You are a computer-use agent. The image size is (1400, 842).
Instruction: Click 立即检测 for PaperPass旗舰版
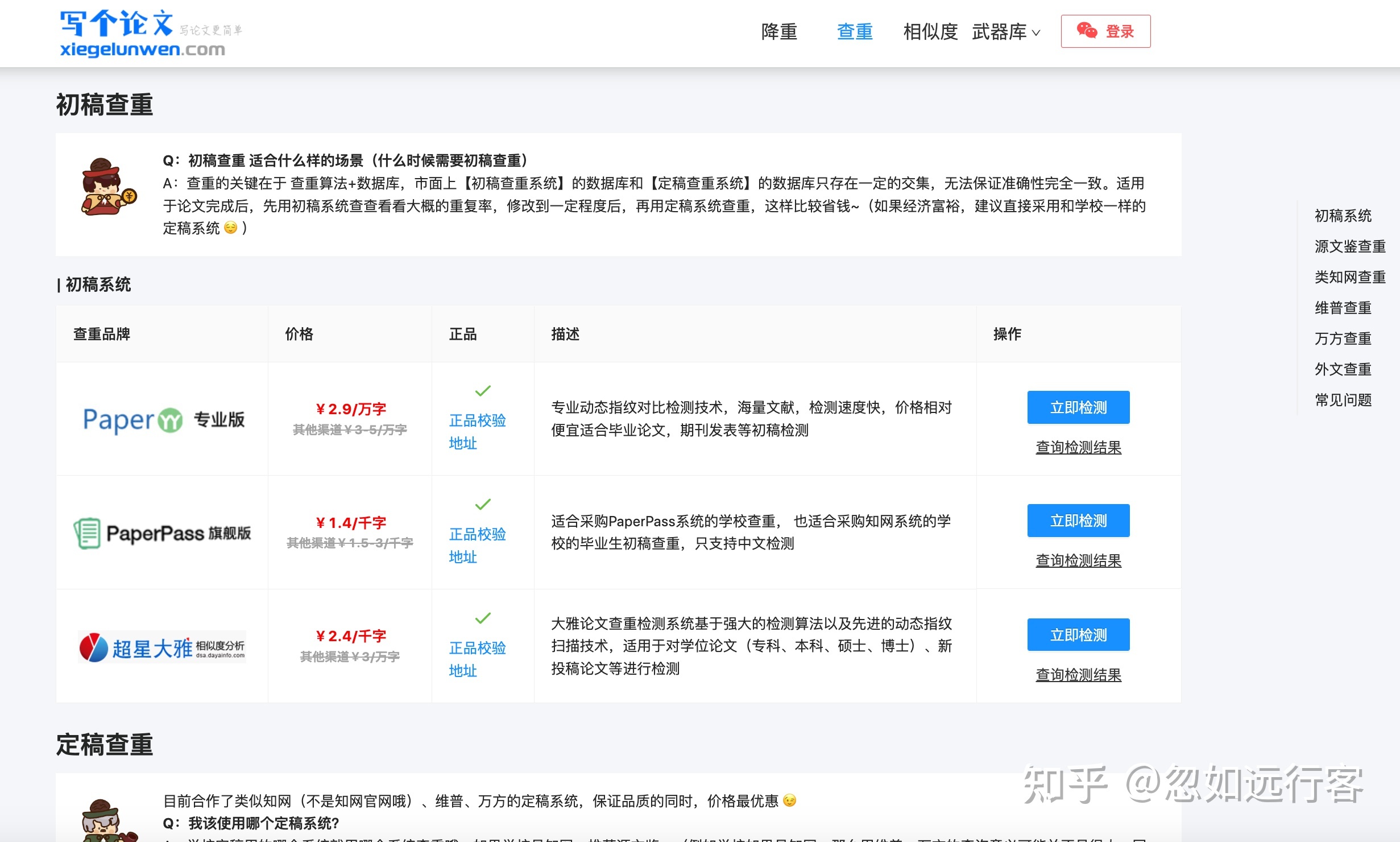point(1078,521)
